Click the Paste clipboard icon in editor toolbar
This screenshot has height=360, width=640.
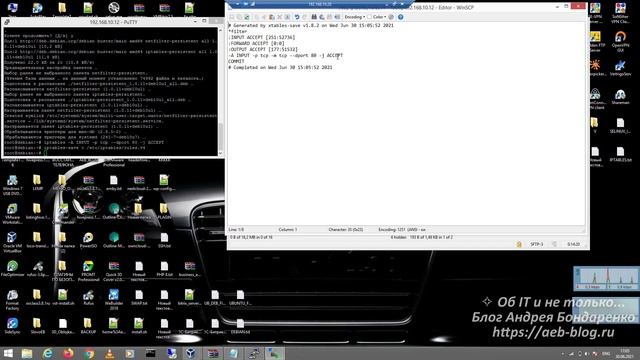click(x=271, y=17)
